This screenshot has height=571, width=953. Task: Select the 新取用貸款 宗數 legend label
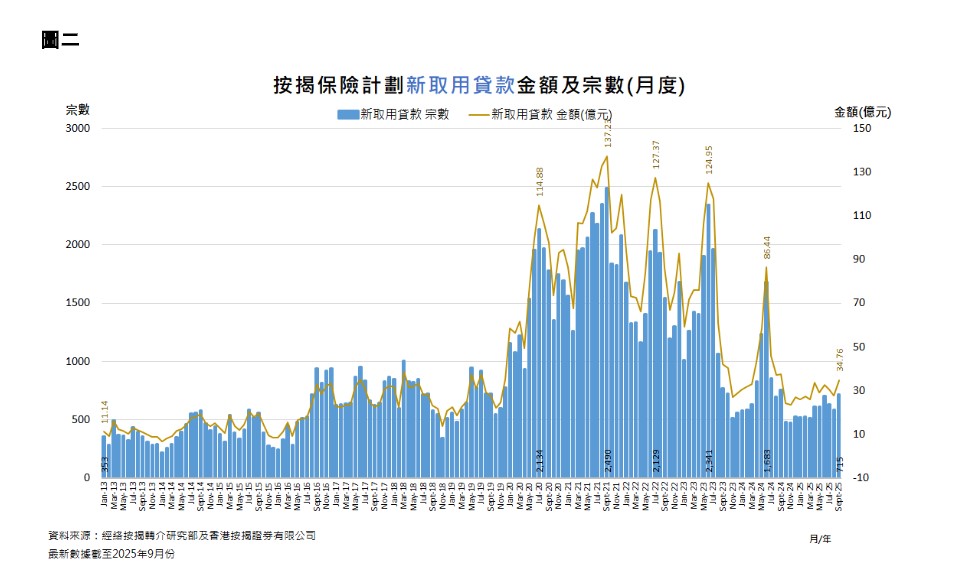pos(404,115)
